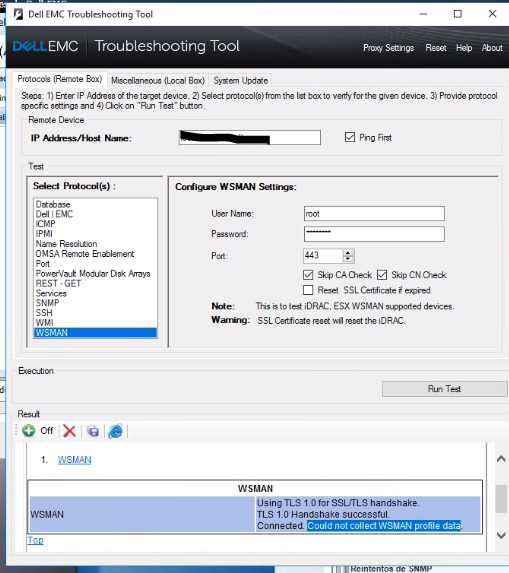Select SNMP in protocol list
Screen dimensions: 509x573
point(95,303)
